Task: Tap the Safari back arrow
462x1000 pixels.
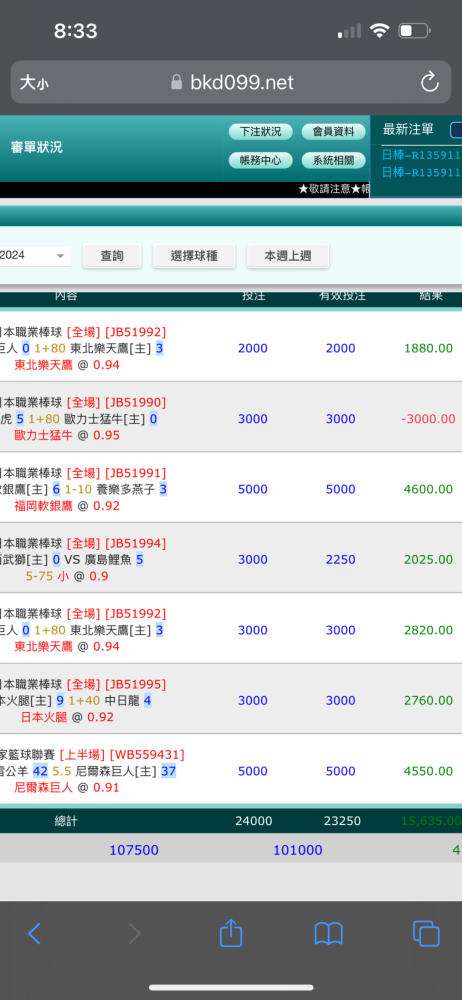Action: point(34,934)
